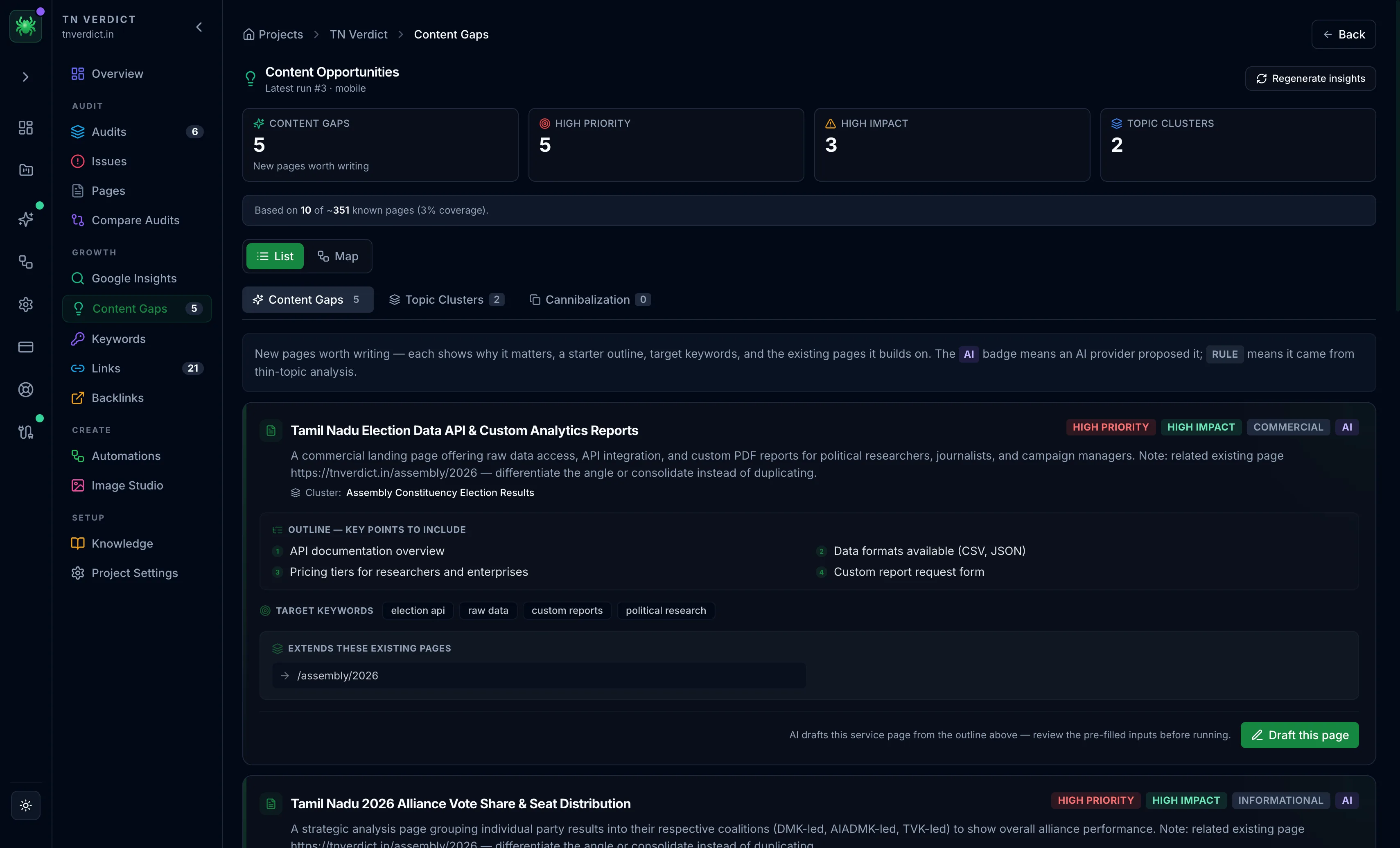Open the dashboard grid icon in rail
Screen dimensions: 1400x848
25,128
